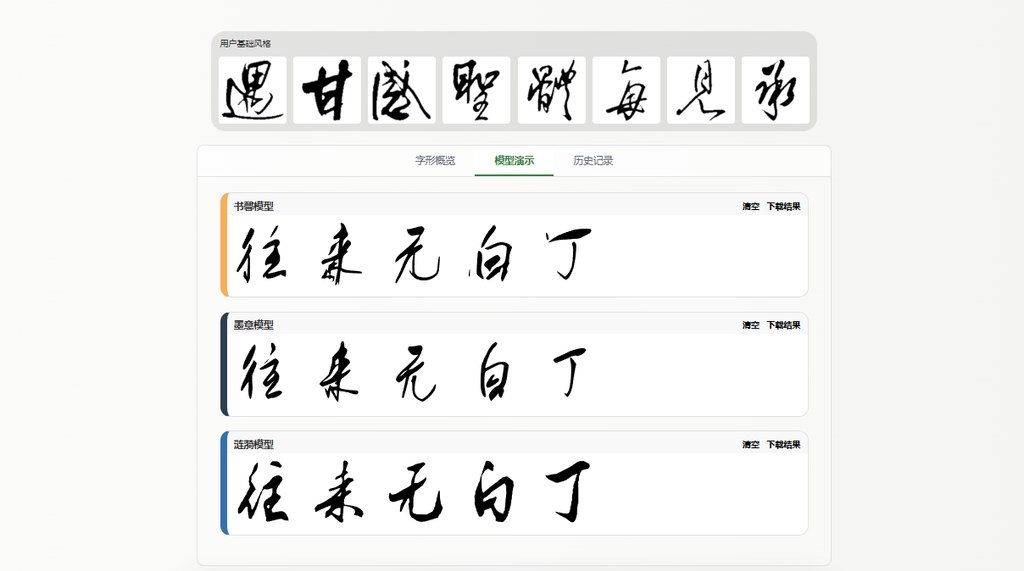This screenshot has width=1024, height=571.
Task: Select the fifth base style thumbnail
Action: [x=552, y=90]
